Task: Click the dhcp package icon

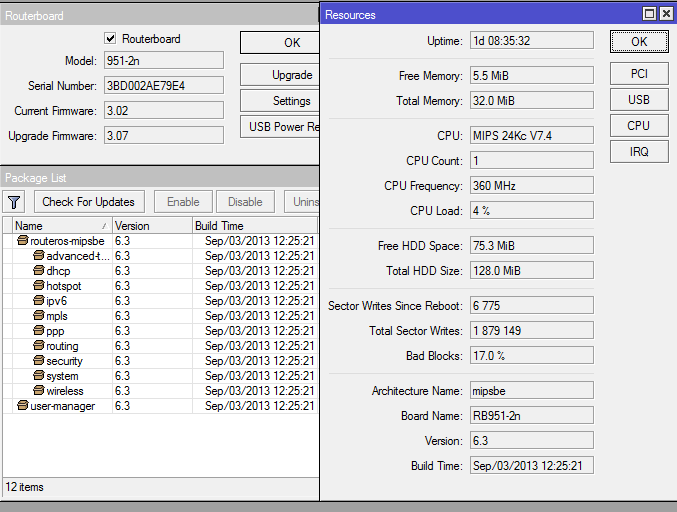Action: tap(39, 271)
